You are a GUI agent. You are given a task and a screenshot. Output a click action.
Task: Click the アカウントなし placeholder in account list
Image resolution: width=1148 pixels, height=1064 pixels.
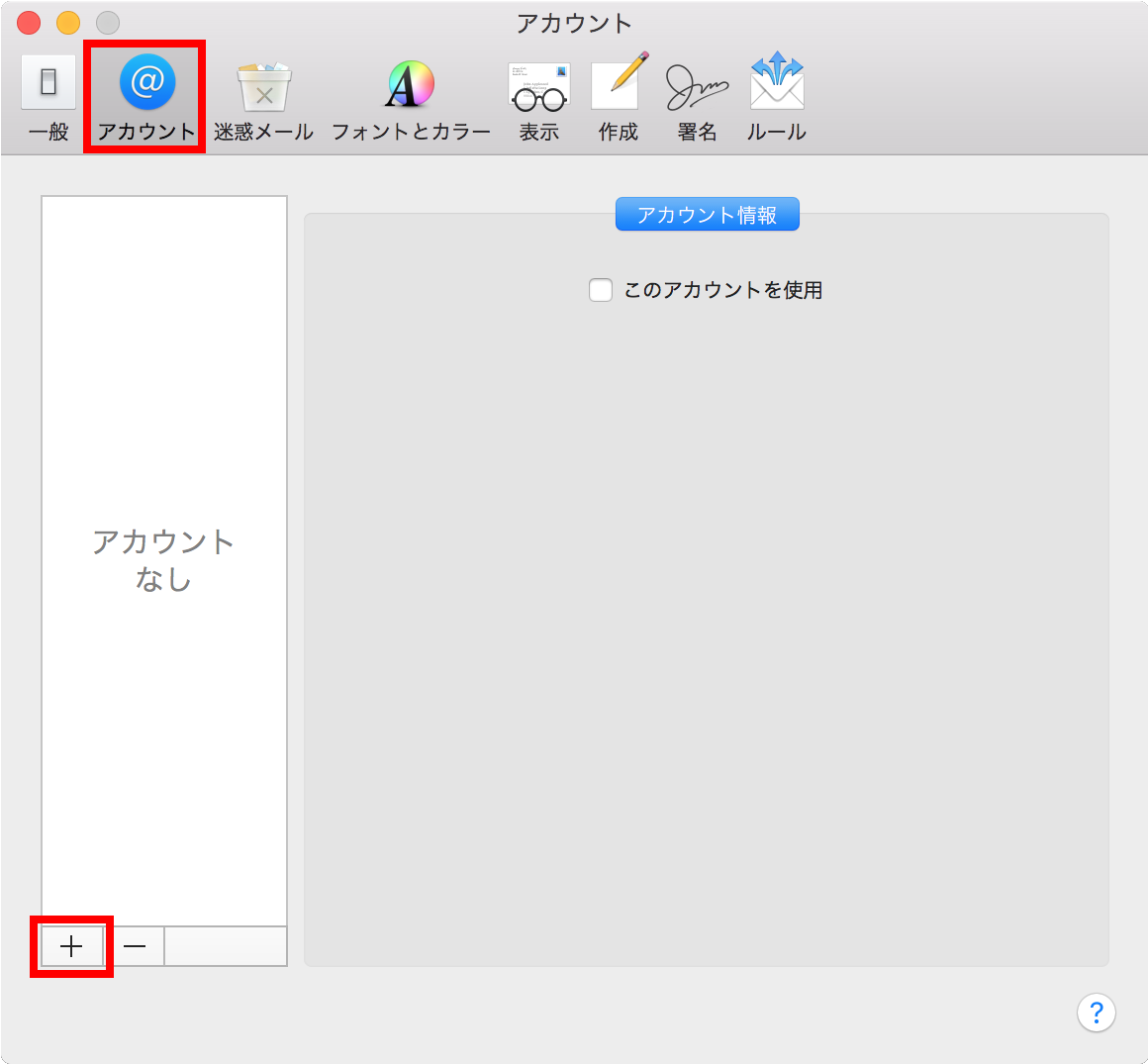[163, 560]
